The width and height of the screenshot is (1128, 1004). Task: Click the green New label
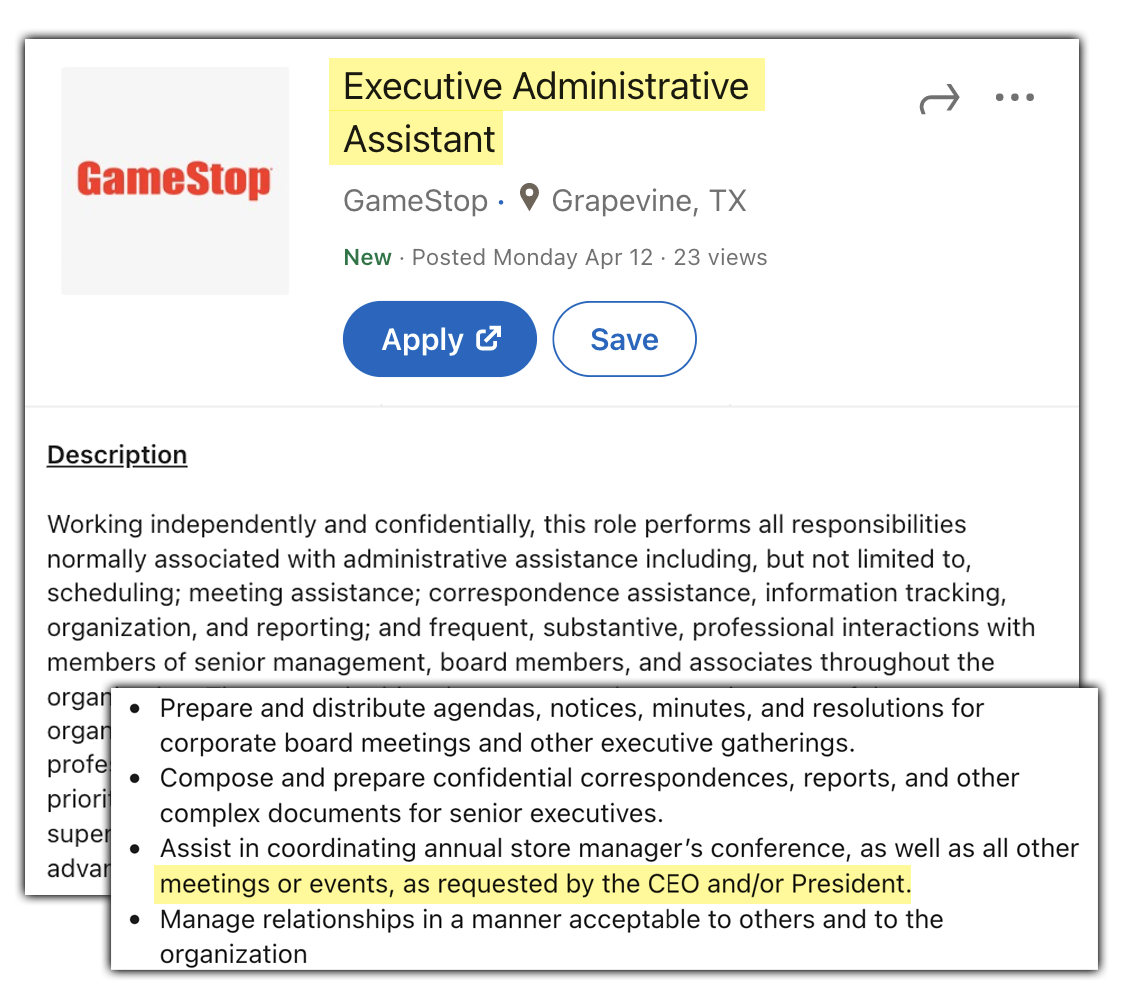point(367,257)
